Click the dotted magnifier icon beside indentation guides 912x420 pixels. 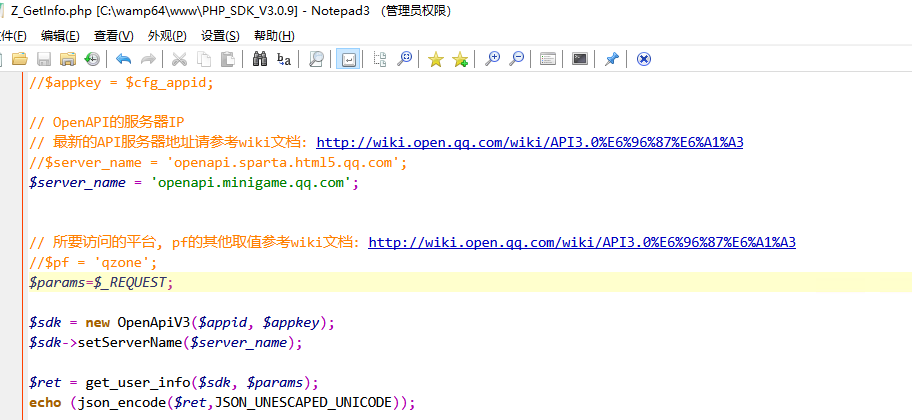point(404,59)
